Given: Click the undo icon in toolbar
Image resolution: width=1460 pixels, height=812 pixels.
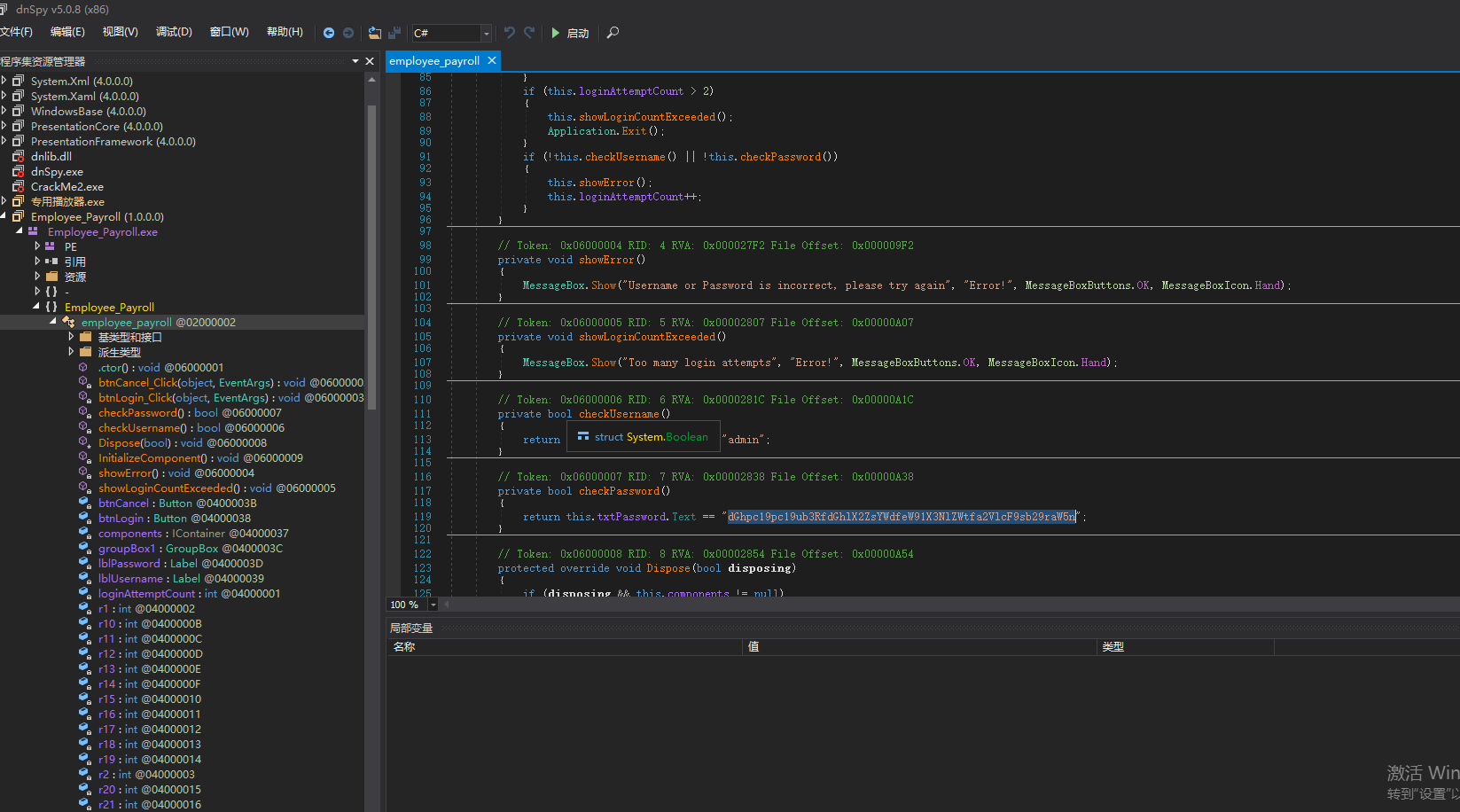Looking at the screenshot, I should [x=510, y=33].
